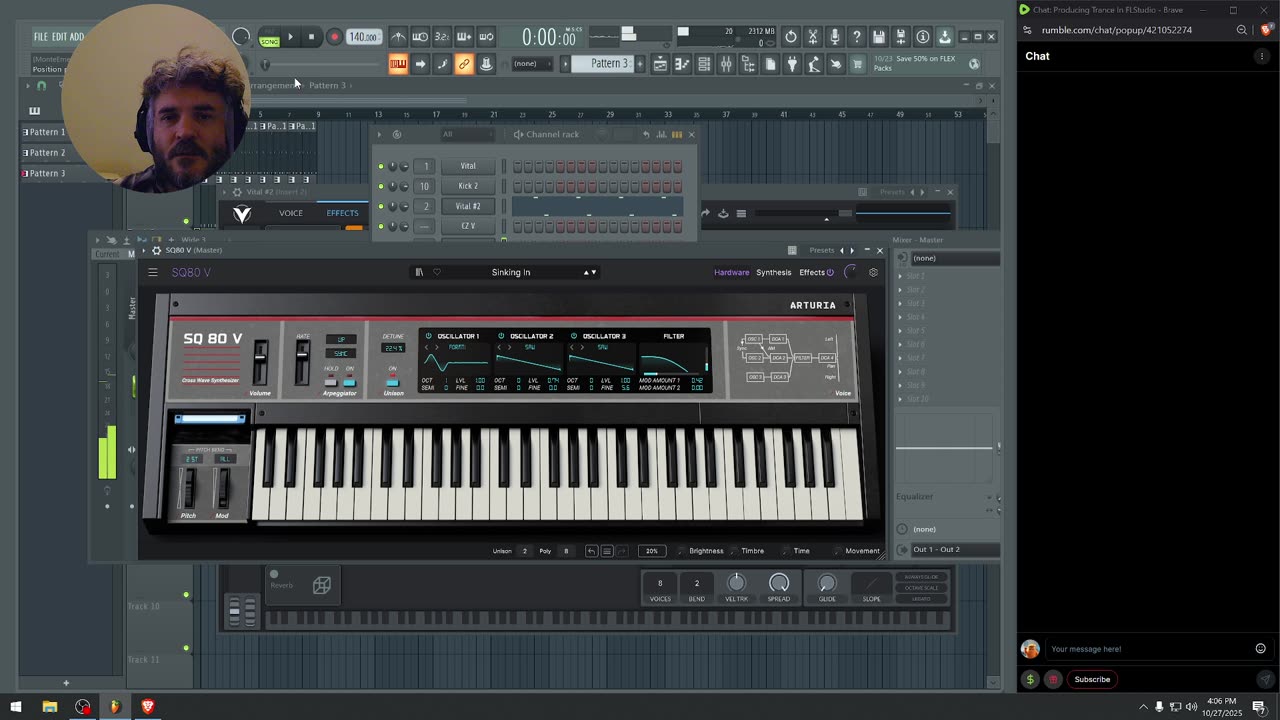Select the Vital #2 channel button
The width and height of the screenshot is (1280, 720).
pos(468,206)
